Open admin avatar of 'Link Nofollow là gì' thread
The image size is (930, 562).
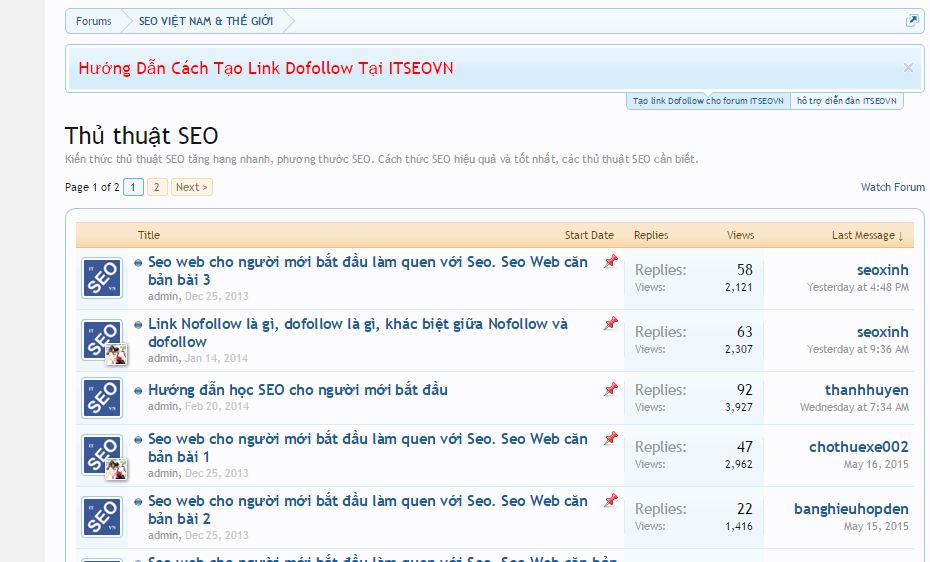click(x=102, y=340)
